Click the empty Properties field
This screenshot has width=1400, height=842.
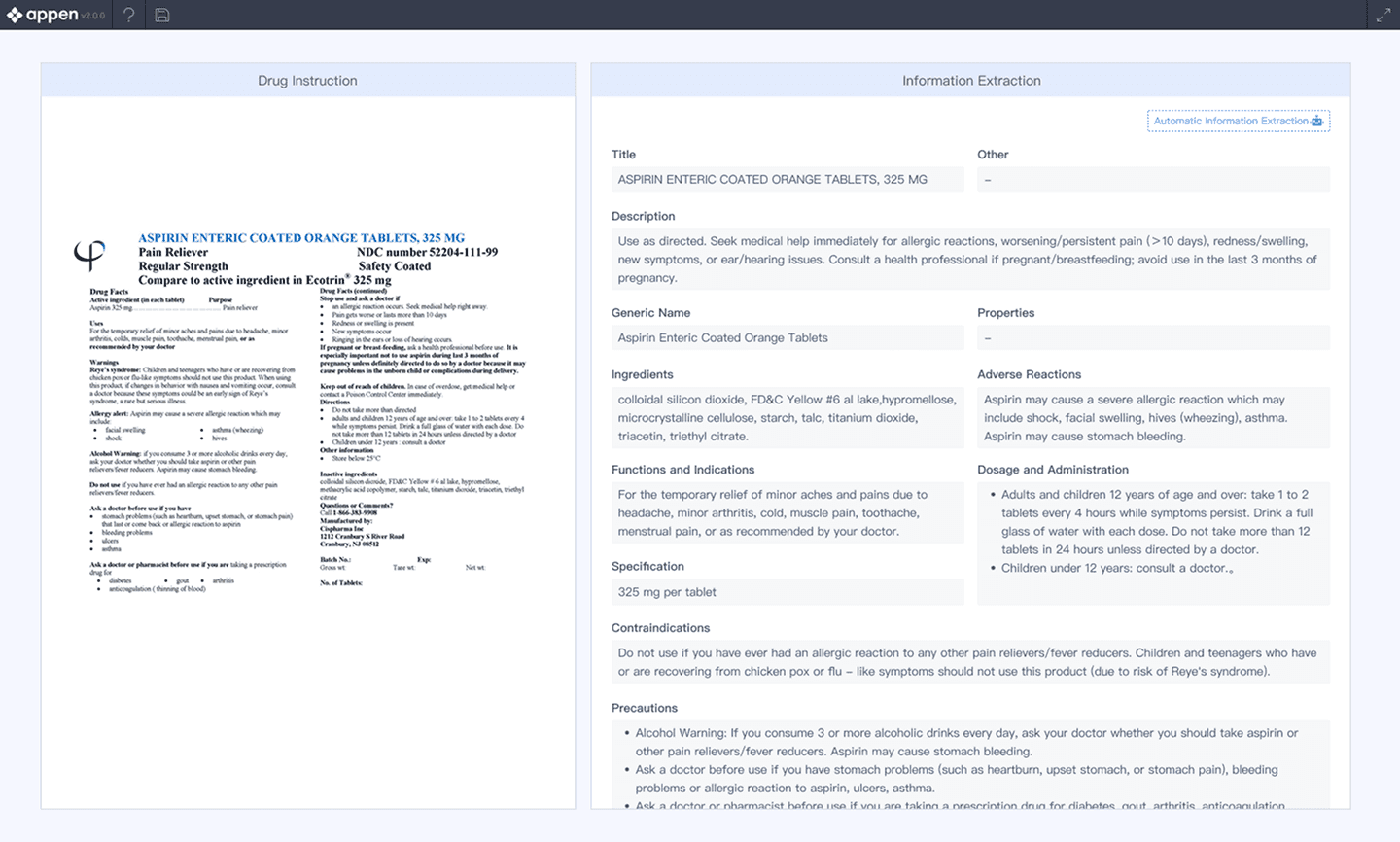1152,337
